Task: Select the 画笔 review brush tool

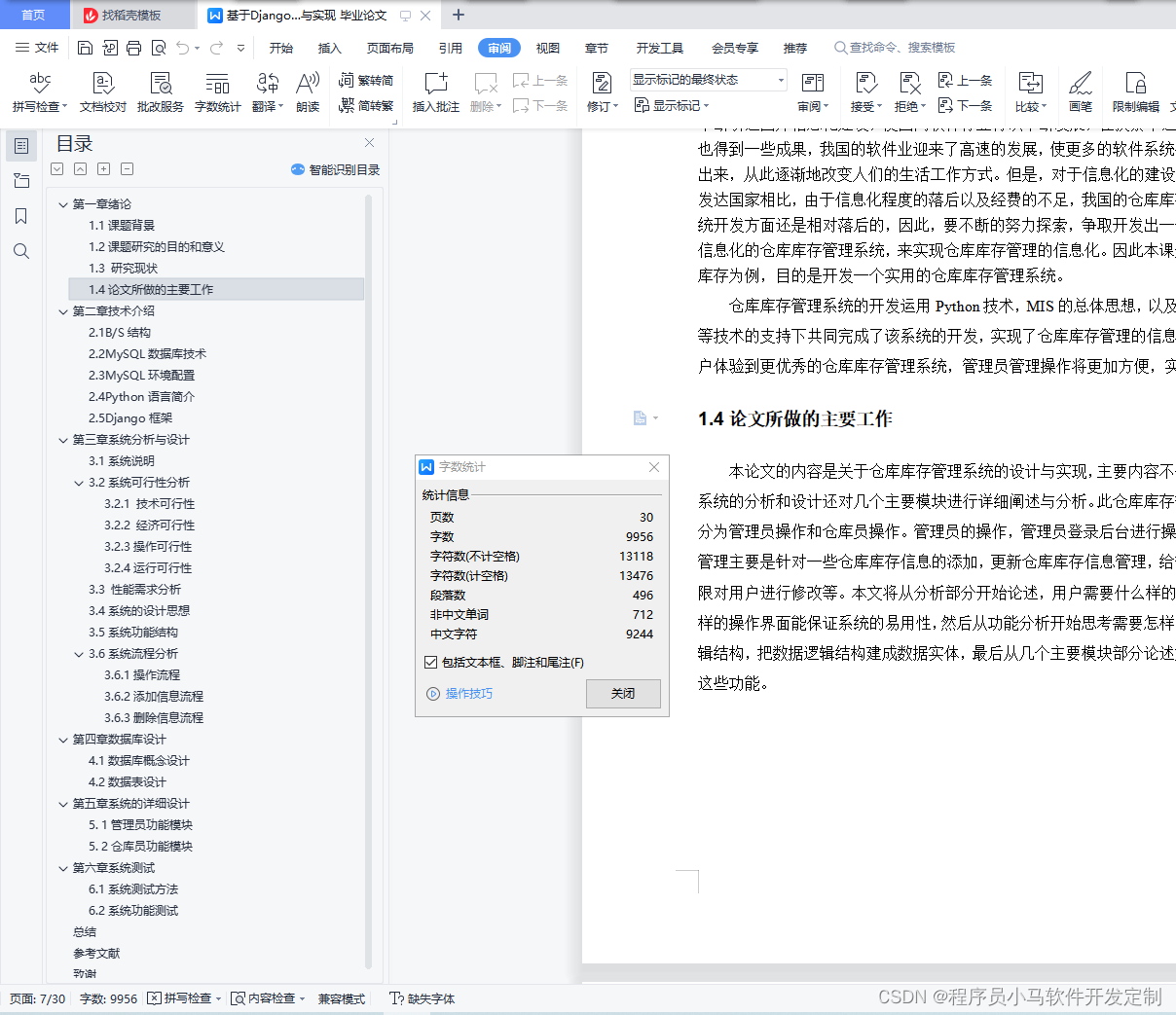Action: [x=1081, y=92]
